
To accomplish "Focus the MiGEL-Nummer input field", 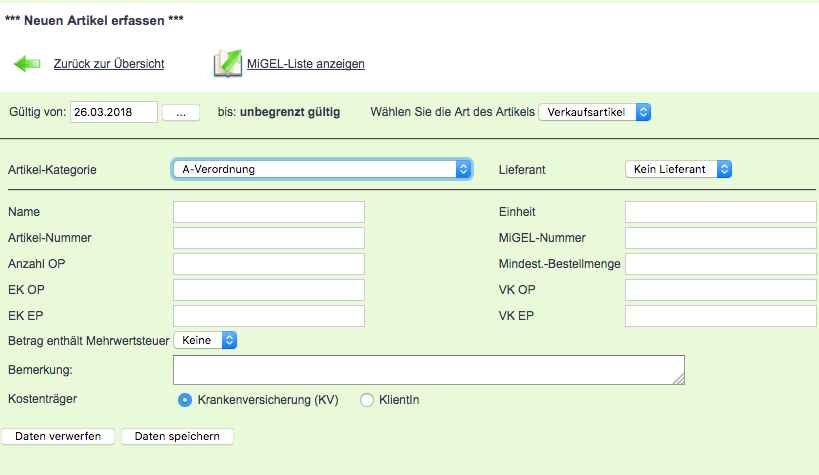I will tap(720, 238).
